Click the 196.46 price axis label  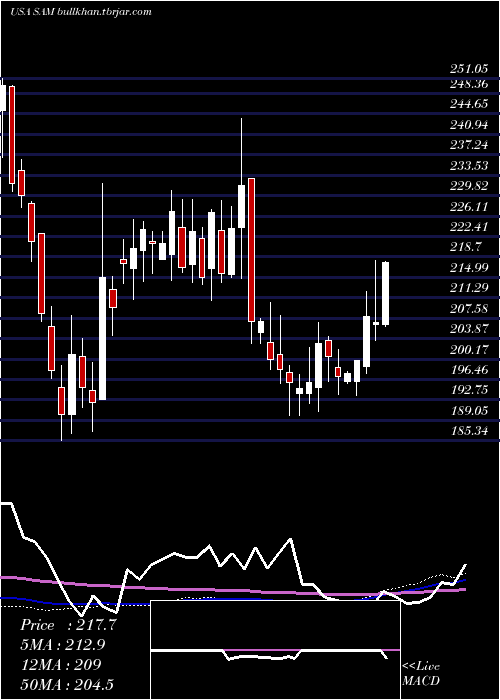(x=468, y=370)
